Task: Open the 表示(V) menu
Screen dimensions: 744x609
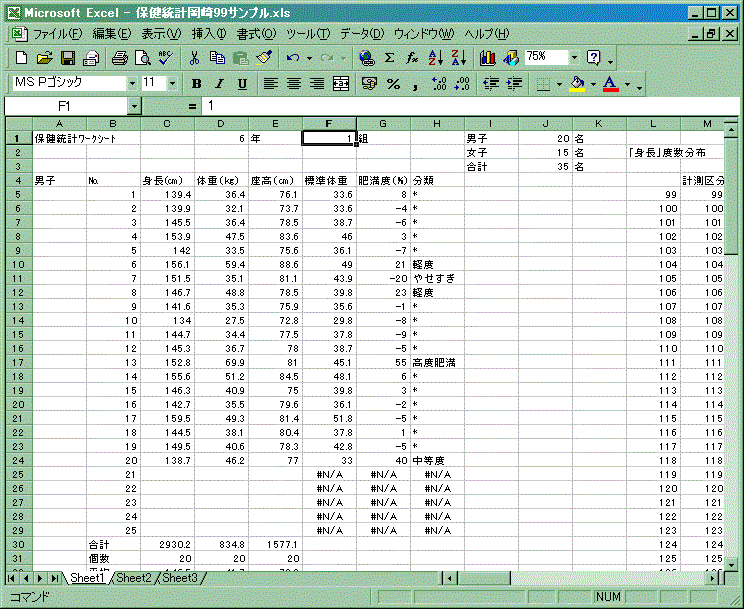Action: [161, 34]
